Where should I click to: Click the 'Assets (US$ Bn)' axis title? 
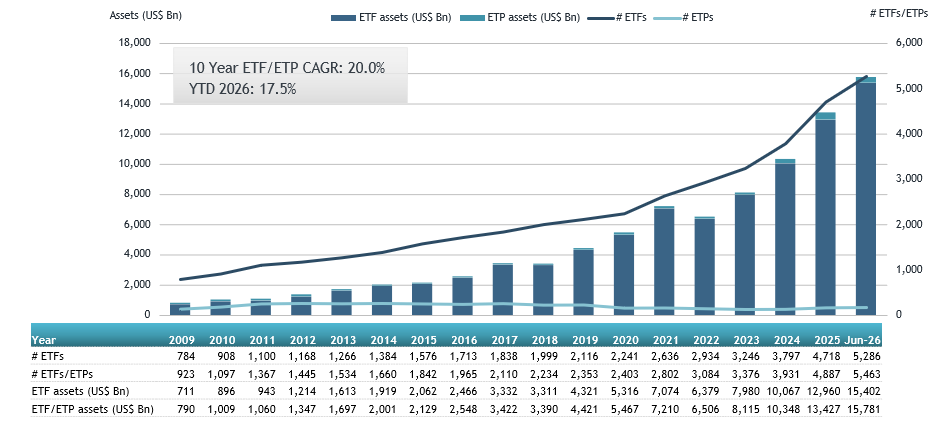[x=145, y=16]
